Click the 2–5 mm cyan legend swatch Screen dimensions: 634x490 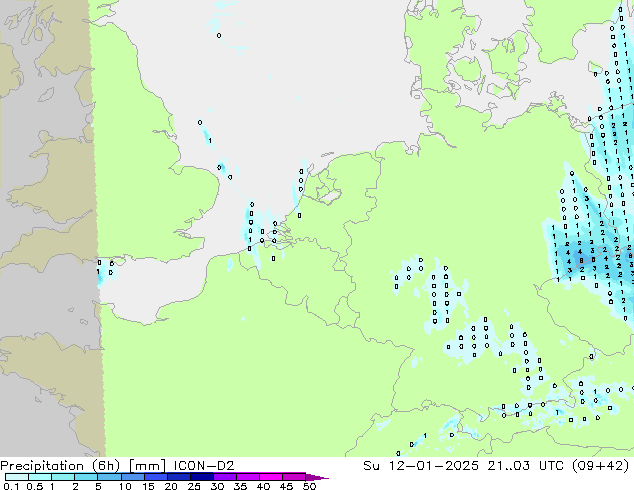tap(87, 477)
